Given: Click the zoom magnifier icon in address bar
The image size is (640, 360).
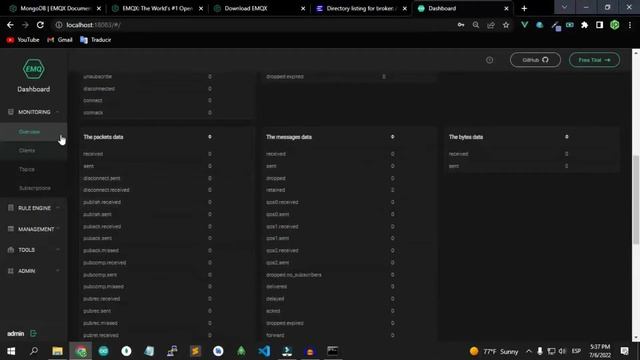Looking at the screenshot, I should pyautogui.click(x=476, y=25).
